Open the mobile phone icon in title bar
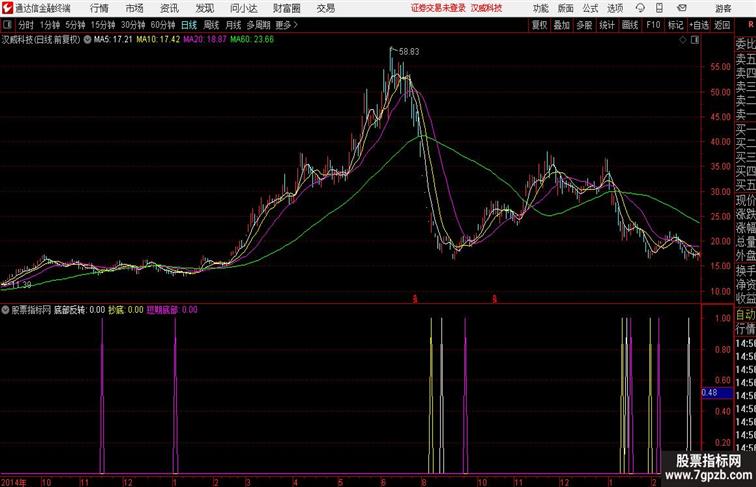Image resolution: width=756 pixels, height=487 pixels. point(659,8)
